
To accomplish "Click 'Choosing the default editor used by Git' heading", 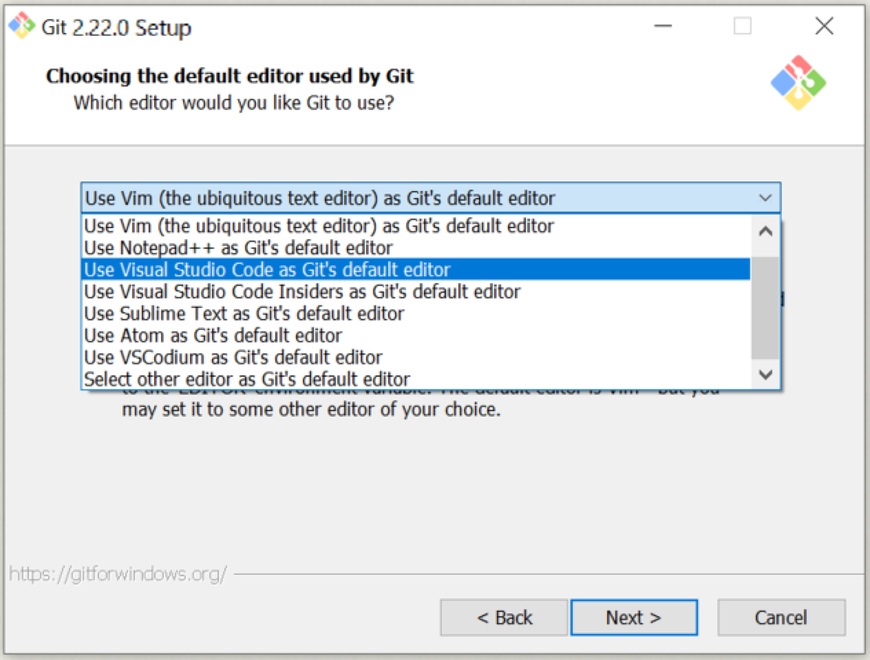I will click(230, 76).
